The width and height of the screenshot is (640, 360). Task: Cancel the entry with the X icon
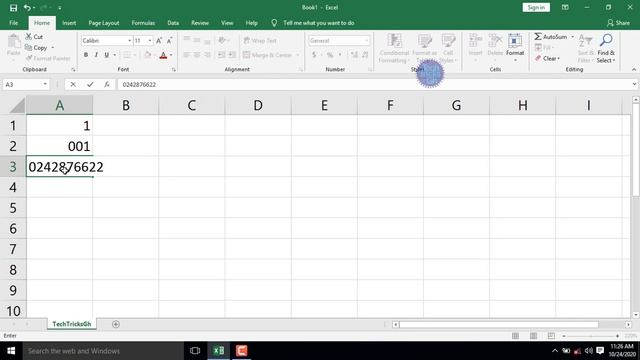73,84
